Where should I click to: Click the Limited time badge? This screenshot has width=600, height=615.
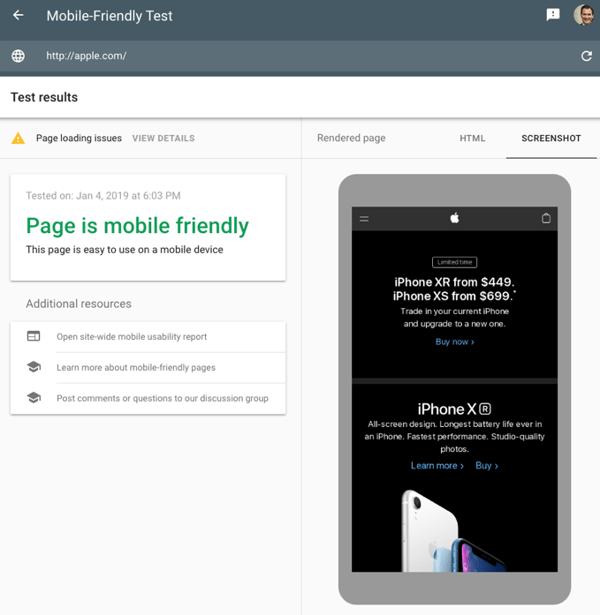click(455, 262)
